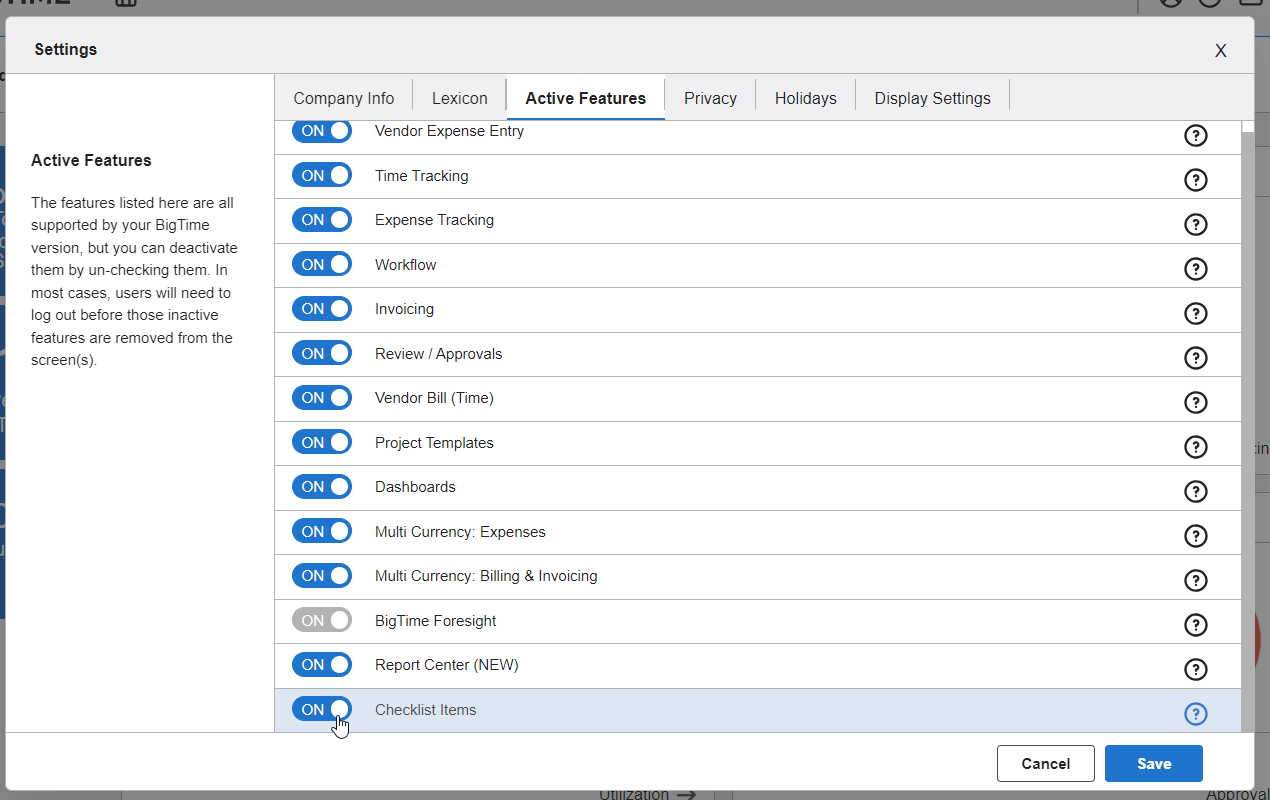The image size is (1270, 800).
Task: Switch to the Privacy tab
Action: click(710, 97)
